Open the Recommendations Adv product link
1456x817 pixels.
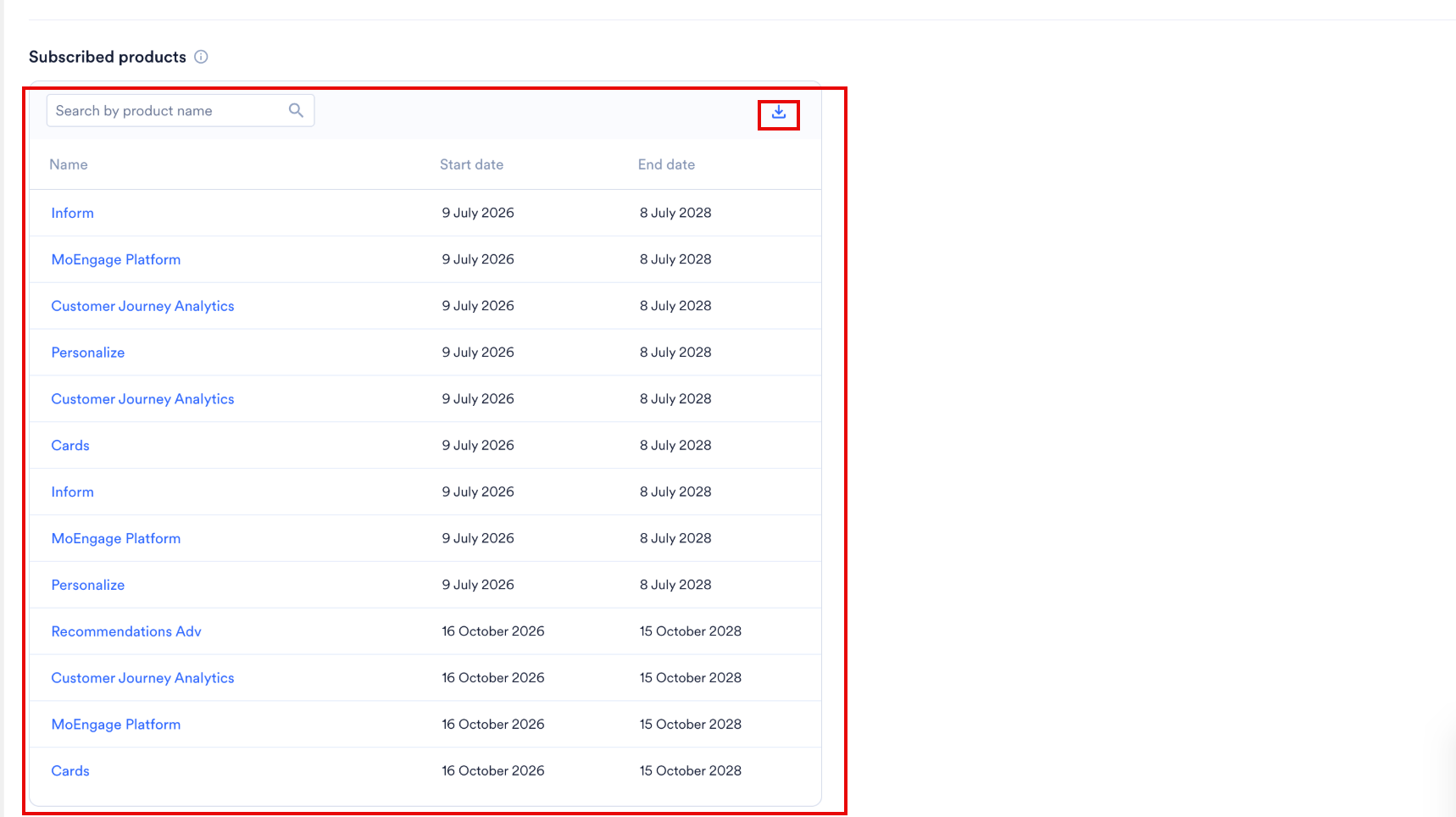[x=126, y=631]
